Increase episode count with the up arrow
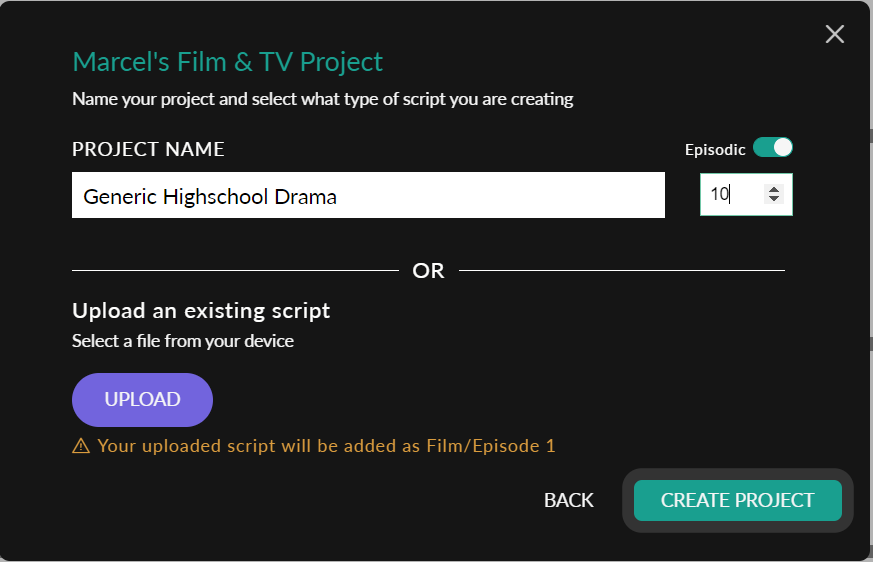This screenshot has height=562, width=873. click(774, 189)
